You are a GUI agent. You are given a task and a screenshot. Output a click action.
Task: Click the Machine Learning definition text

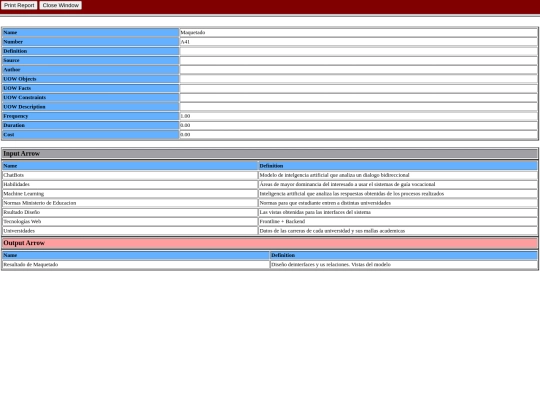point(352,194)
